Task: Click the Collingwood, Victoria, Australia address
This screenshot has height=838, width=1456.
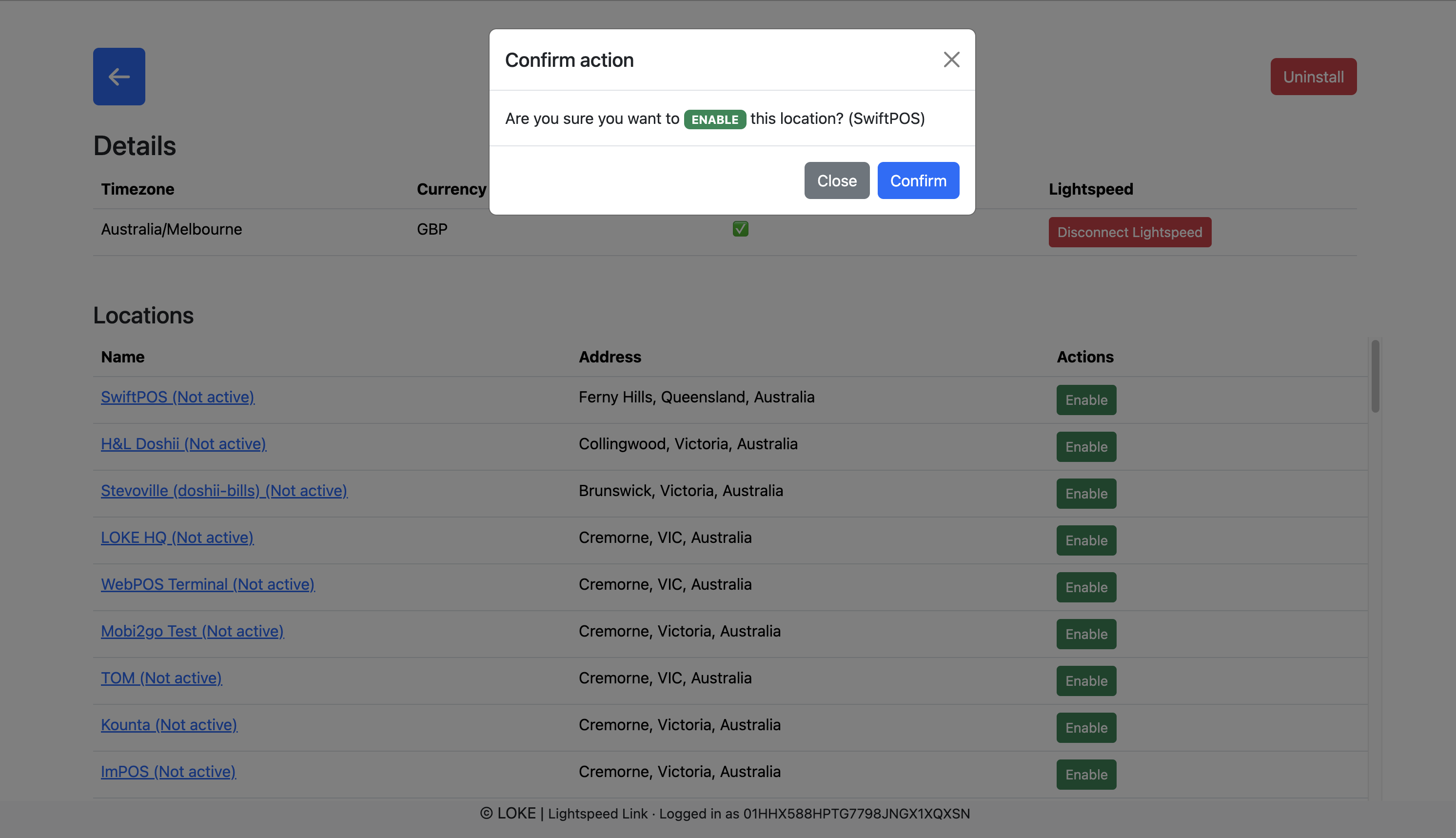Action: [x=688, y=444]
